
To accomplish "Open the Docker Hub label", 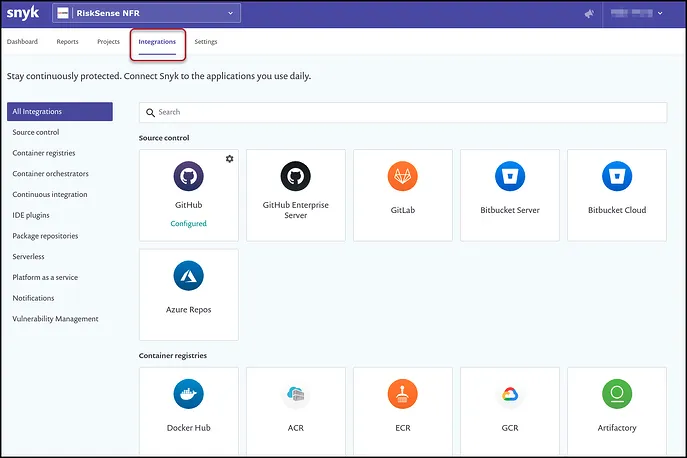I will (x=188, y=428).
